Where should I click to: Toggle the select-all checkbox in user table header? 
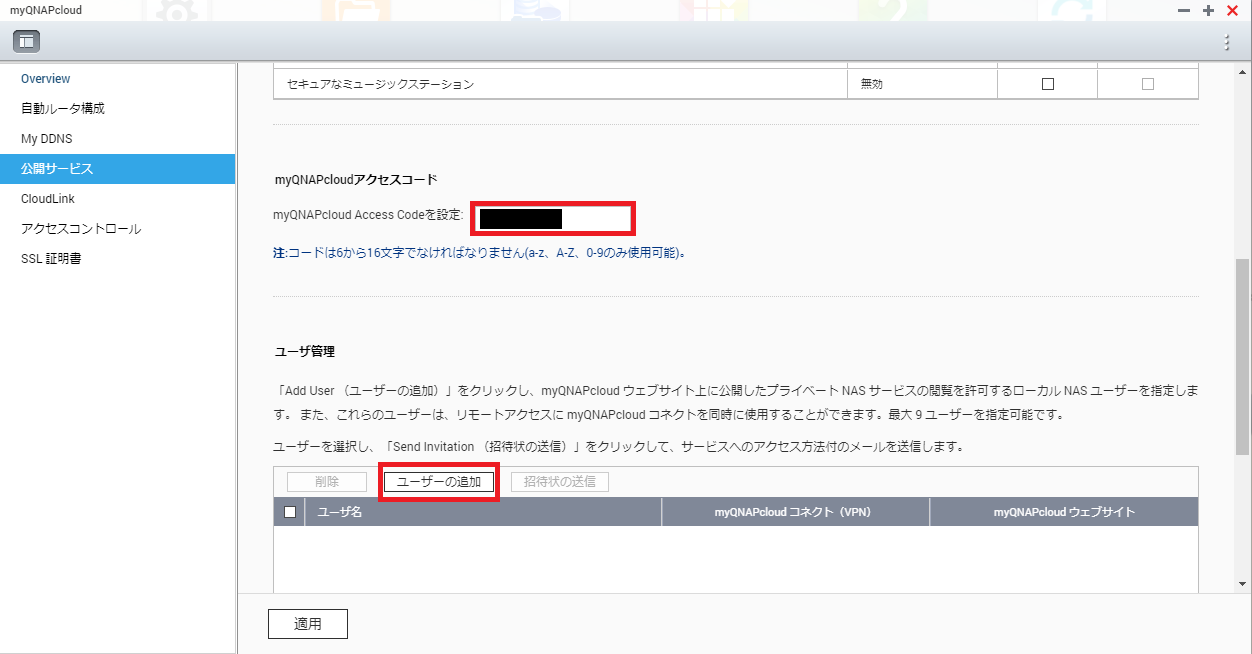click(x=290, y=512)
